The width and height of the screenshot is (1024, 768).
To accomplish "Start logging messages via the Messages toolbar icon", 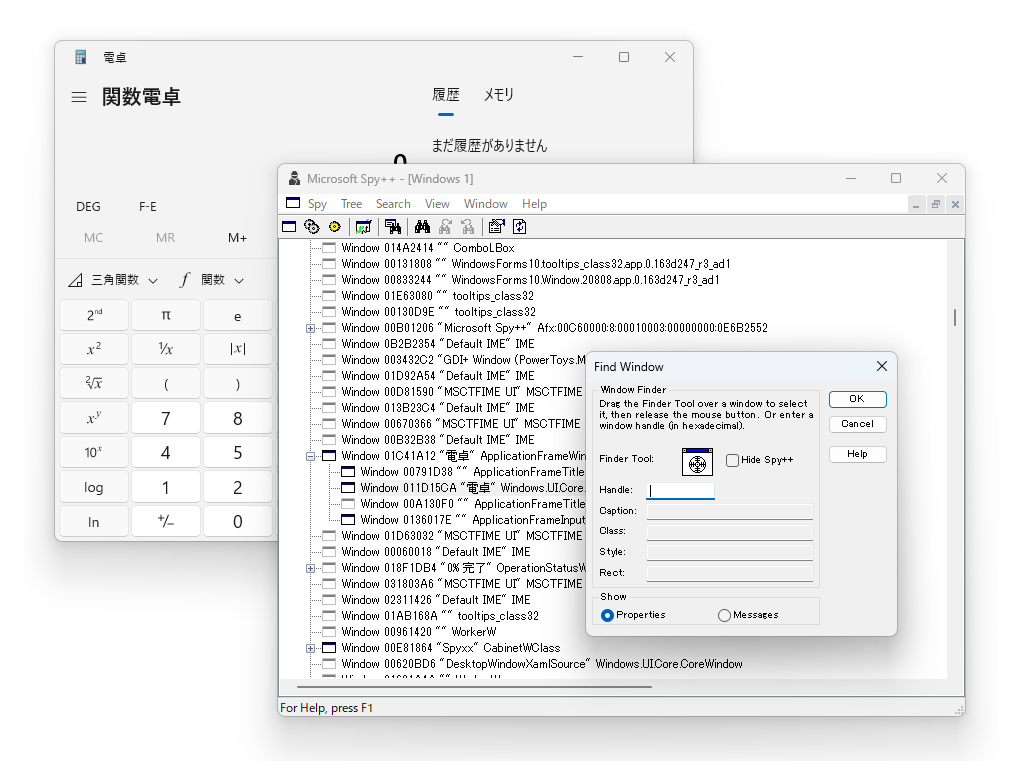I will coord(364,226).
